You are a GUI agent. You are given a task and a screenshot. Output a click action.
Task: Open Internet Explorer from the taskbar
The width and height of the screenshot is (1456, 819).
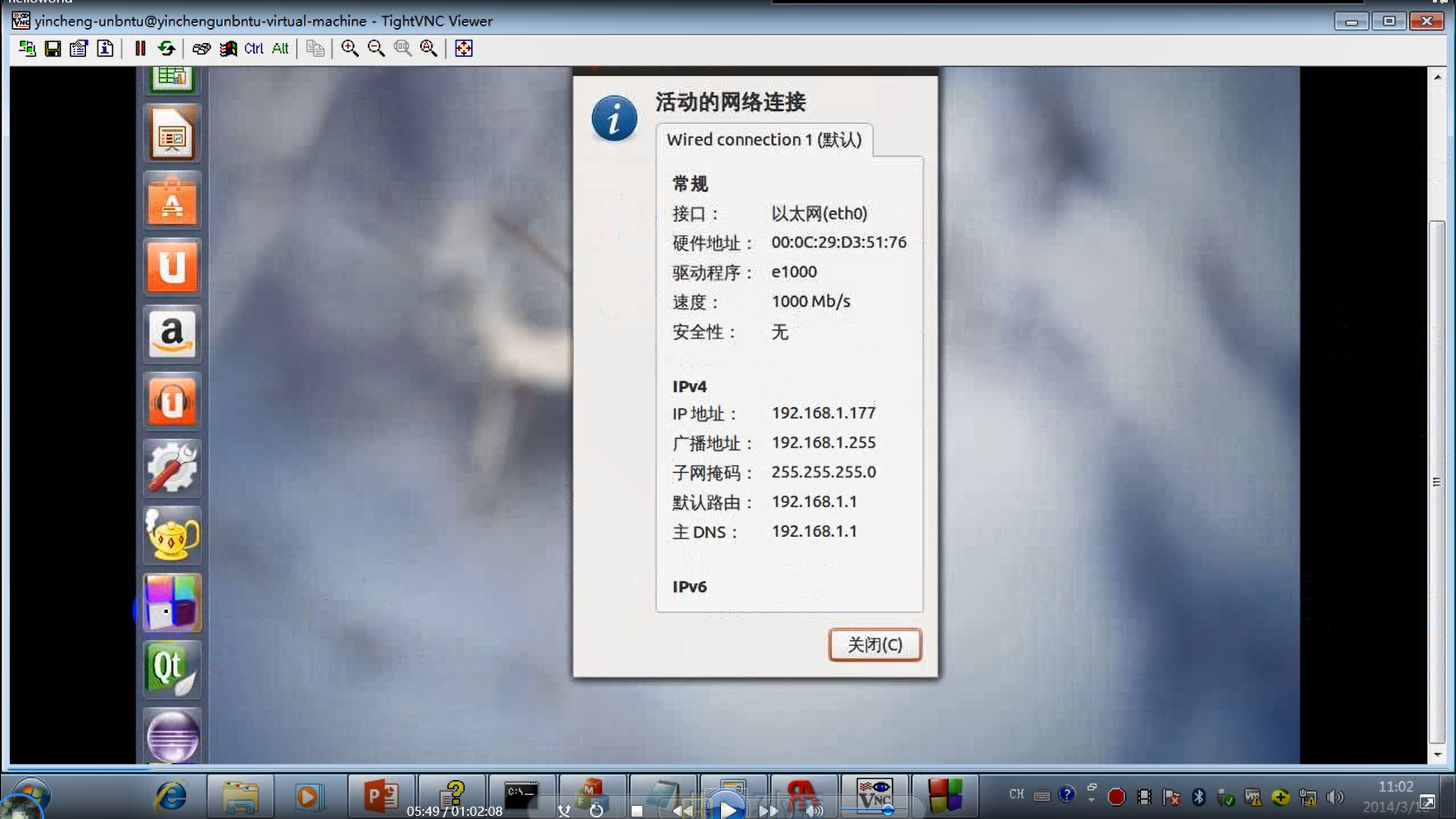171,797
